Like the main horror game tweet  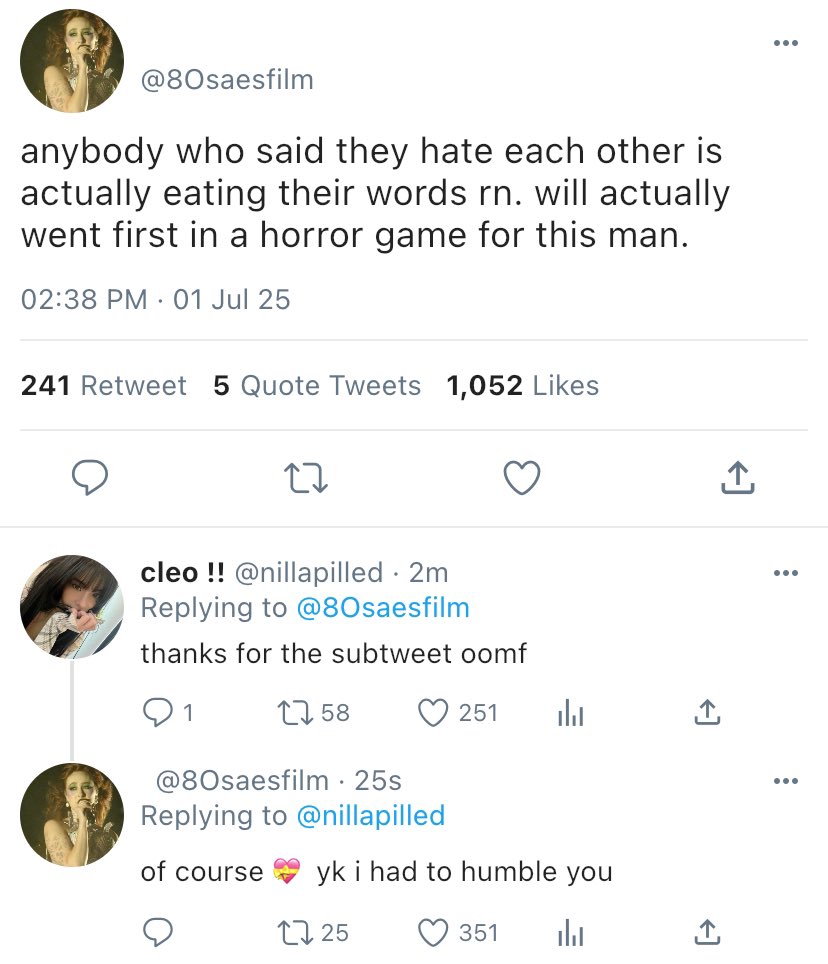521,480
